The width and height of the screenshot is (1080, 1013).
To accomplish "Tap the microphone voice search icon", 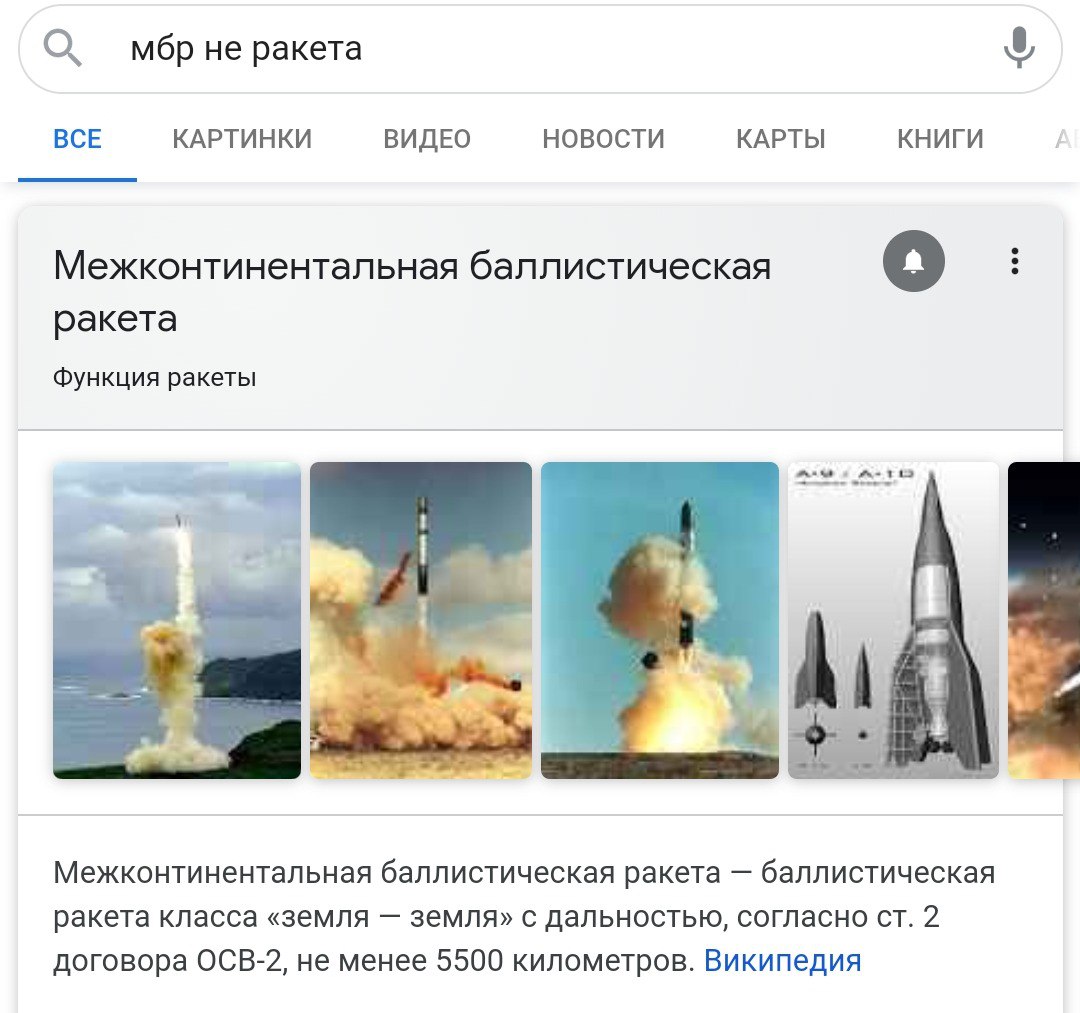I will [x=1019, y=48].
